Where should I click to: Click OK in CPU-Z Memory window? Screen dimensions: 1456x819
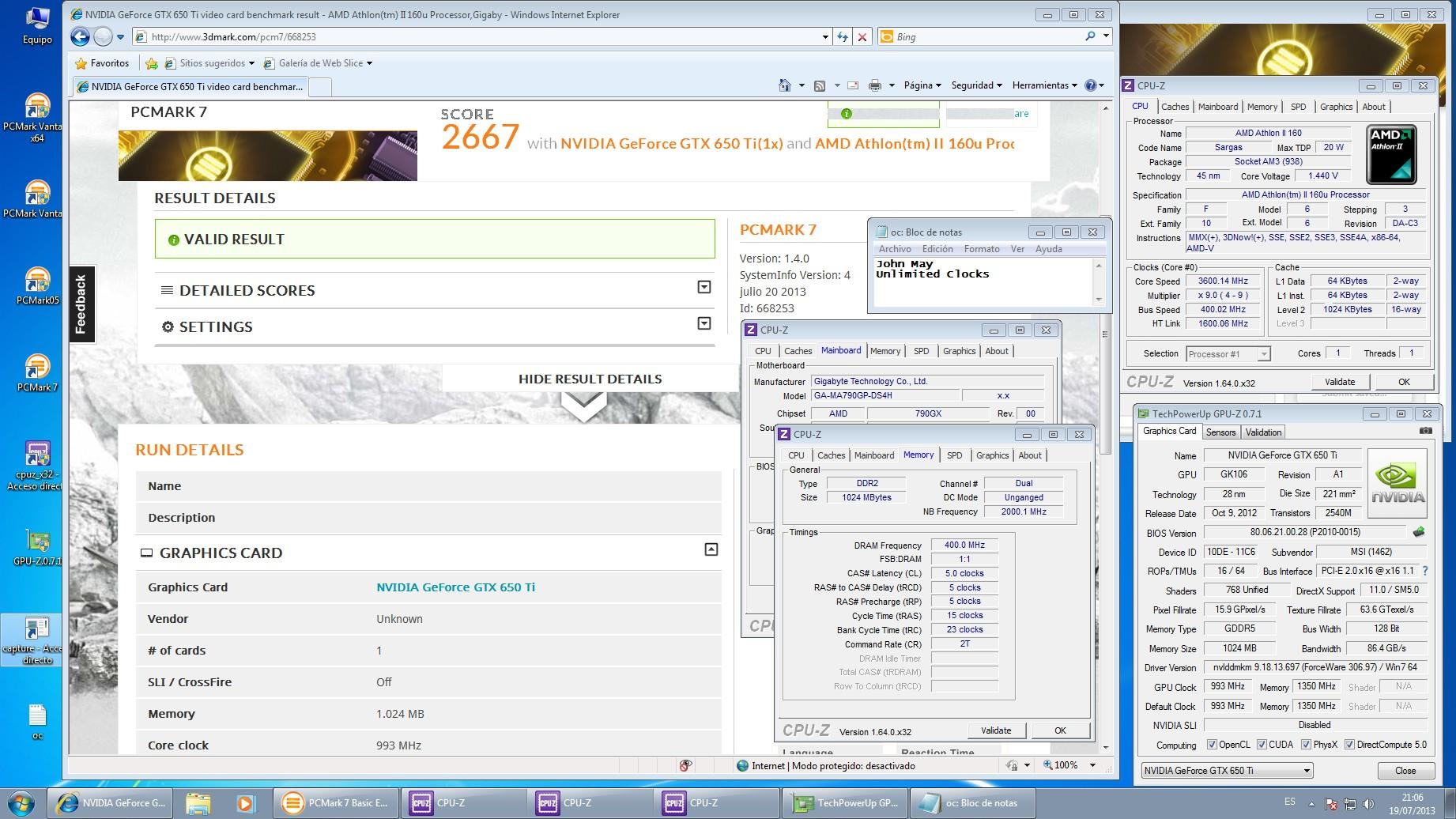point(1060,730)
